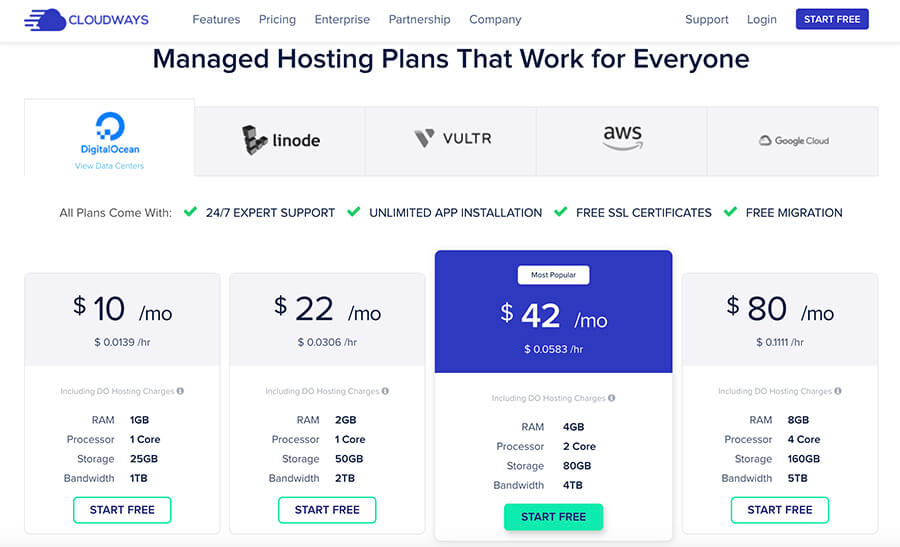Click the 24/7 EXPERT SUPPORT text
The width and height of the screenshot is (900, 547).
(x=270, y=213)
